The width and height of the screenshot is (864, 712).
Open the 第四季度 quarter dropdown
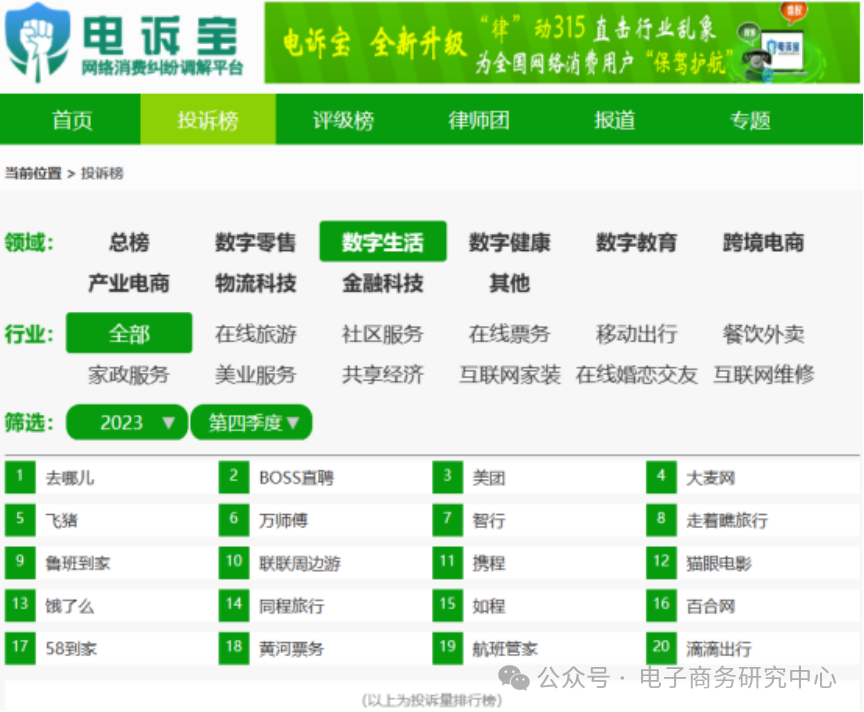coord(251,422)
